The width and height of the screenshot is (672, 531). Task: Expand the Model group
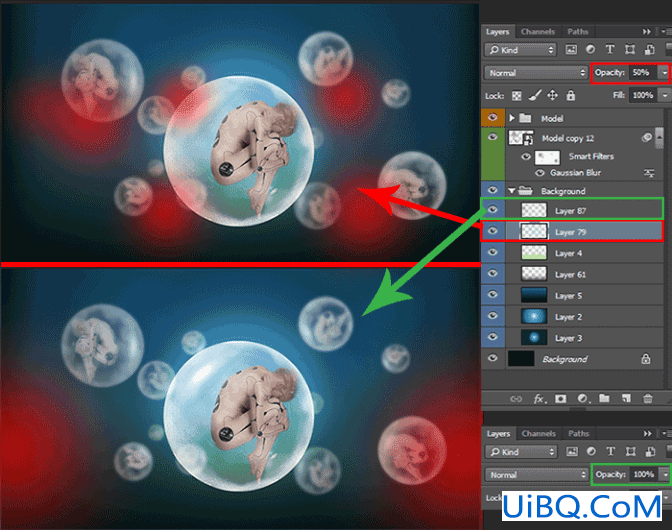click(512, 118)
